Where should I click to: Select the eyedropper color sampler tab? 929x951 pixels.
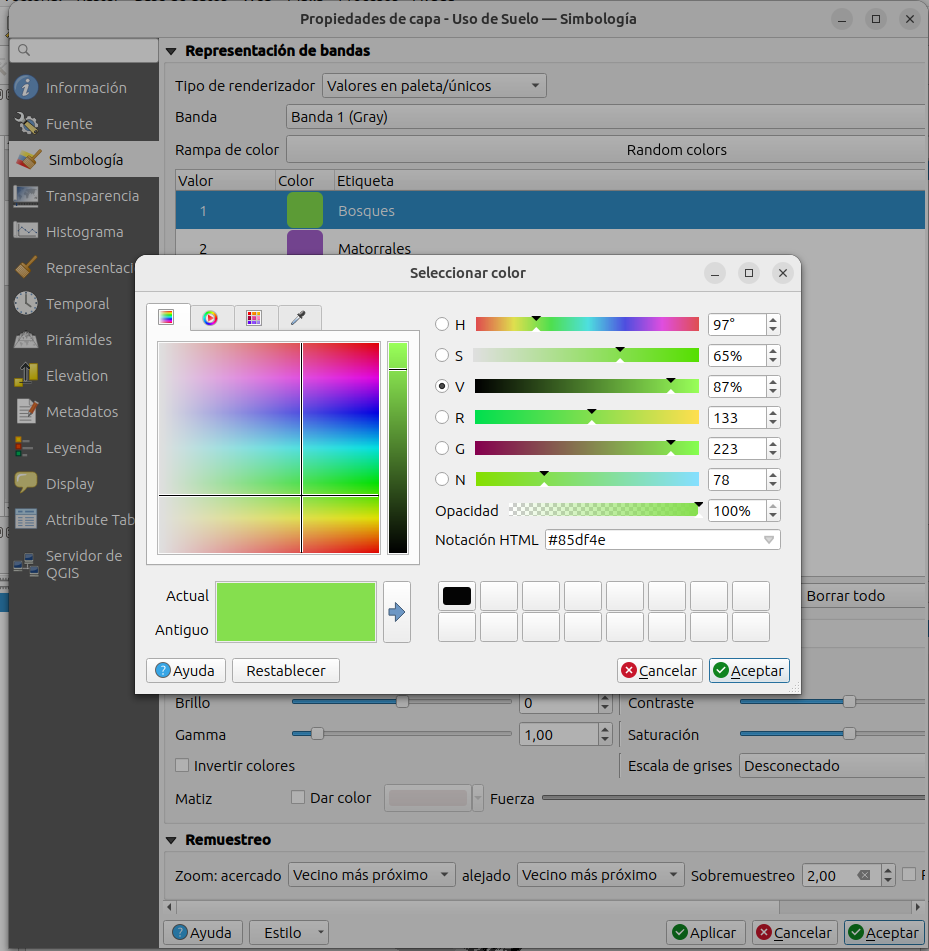point(298,318)
